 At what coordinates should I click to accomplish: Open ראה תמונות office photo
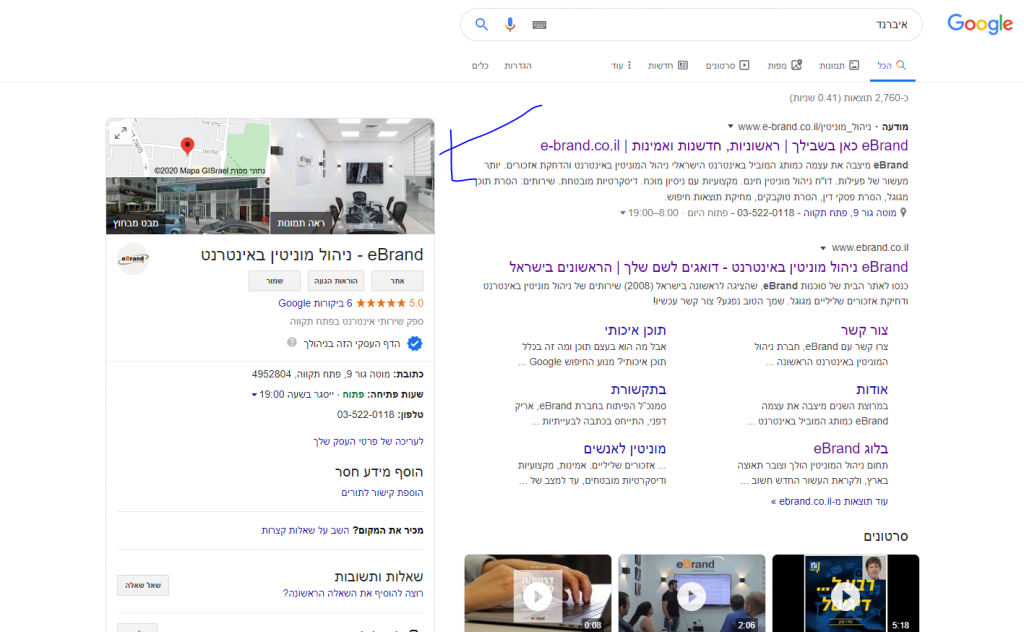point(352,176)
